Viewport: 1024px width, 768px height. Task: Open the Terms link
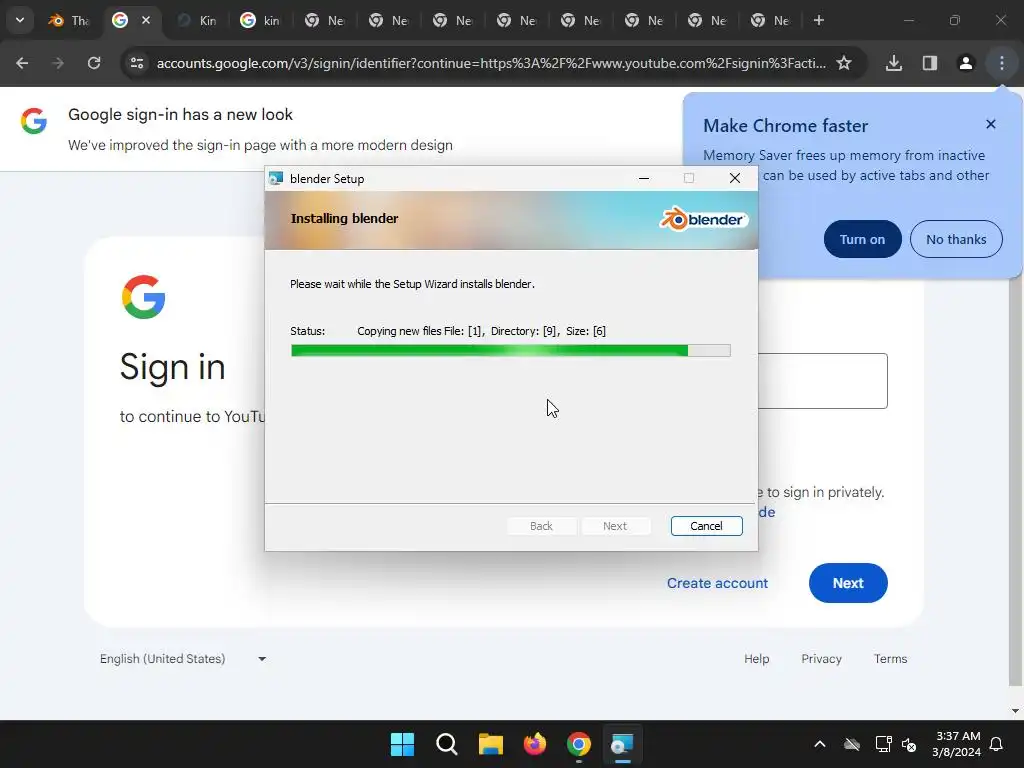tap(890, 658)
